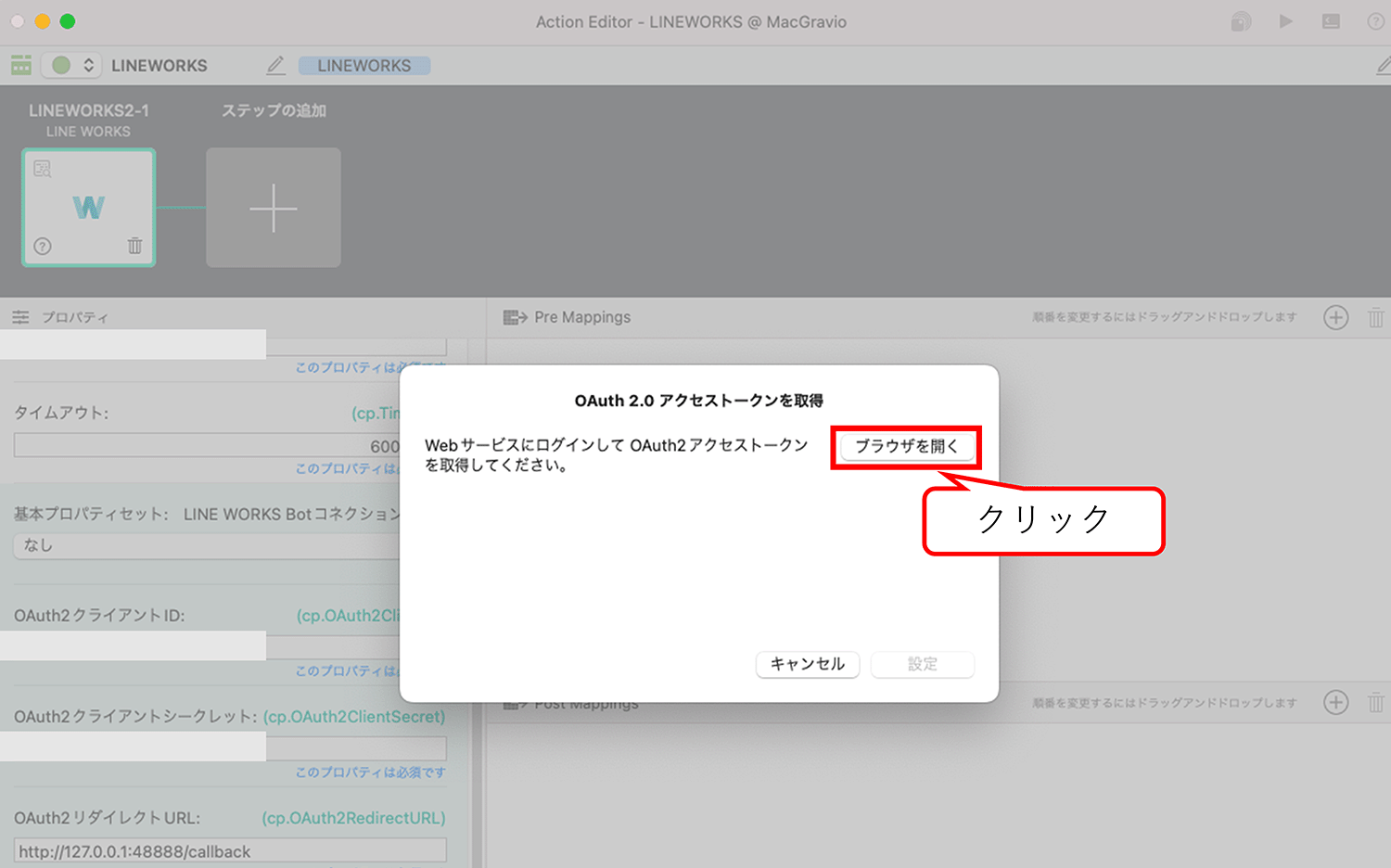Open the debug record icon in title bar

(x=1241, y=21)
